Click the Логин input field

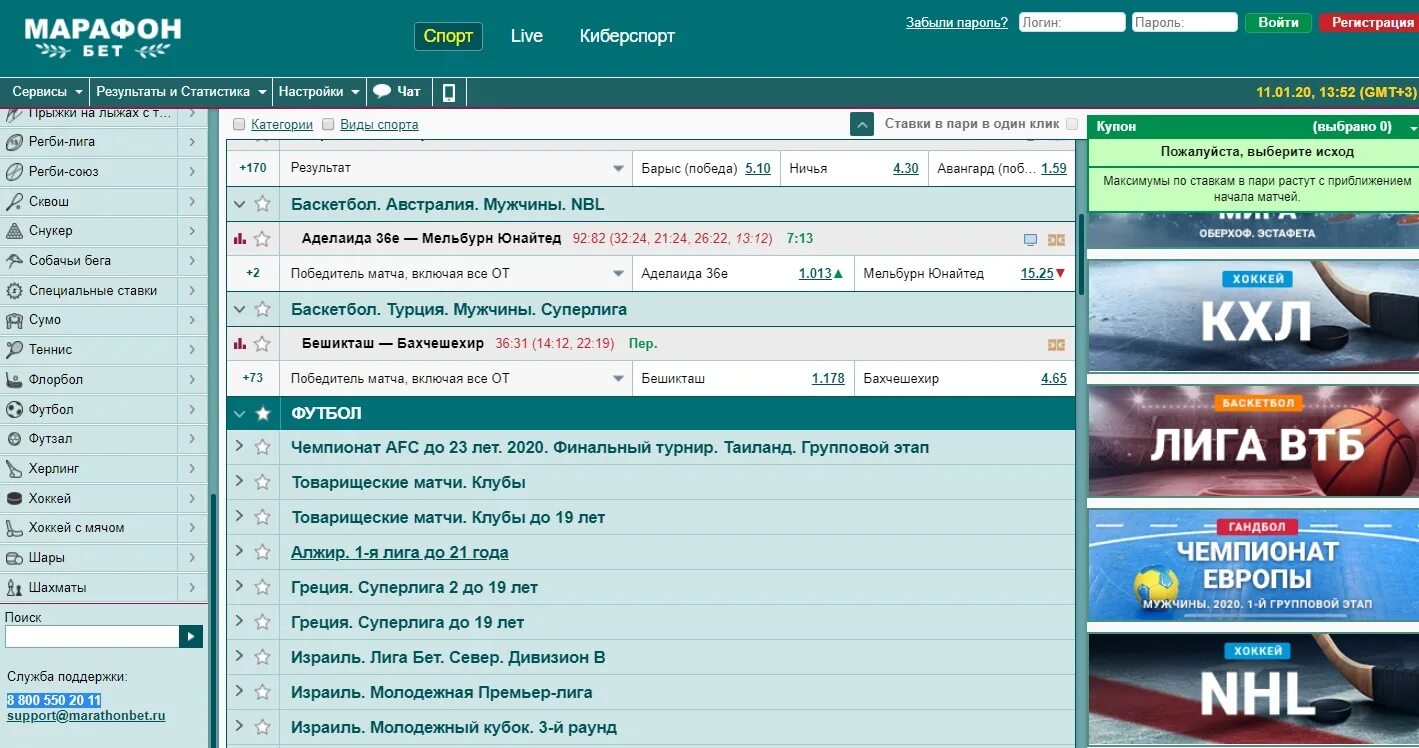[1072, 22]
